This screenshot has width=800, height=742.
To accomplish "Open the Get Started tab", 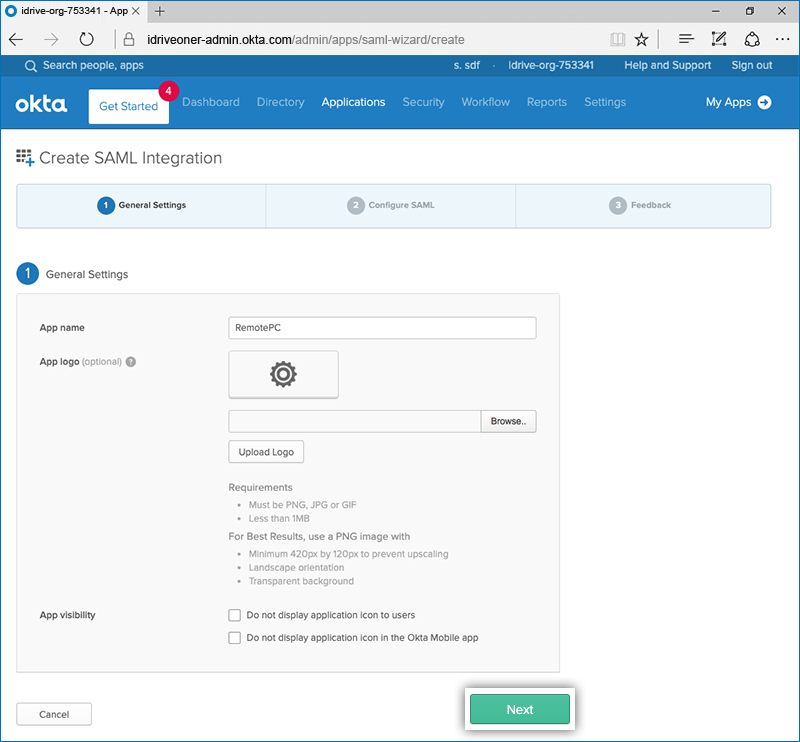I will click(x=129, y=106).
